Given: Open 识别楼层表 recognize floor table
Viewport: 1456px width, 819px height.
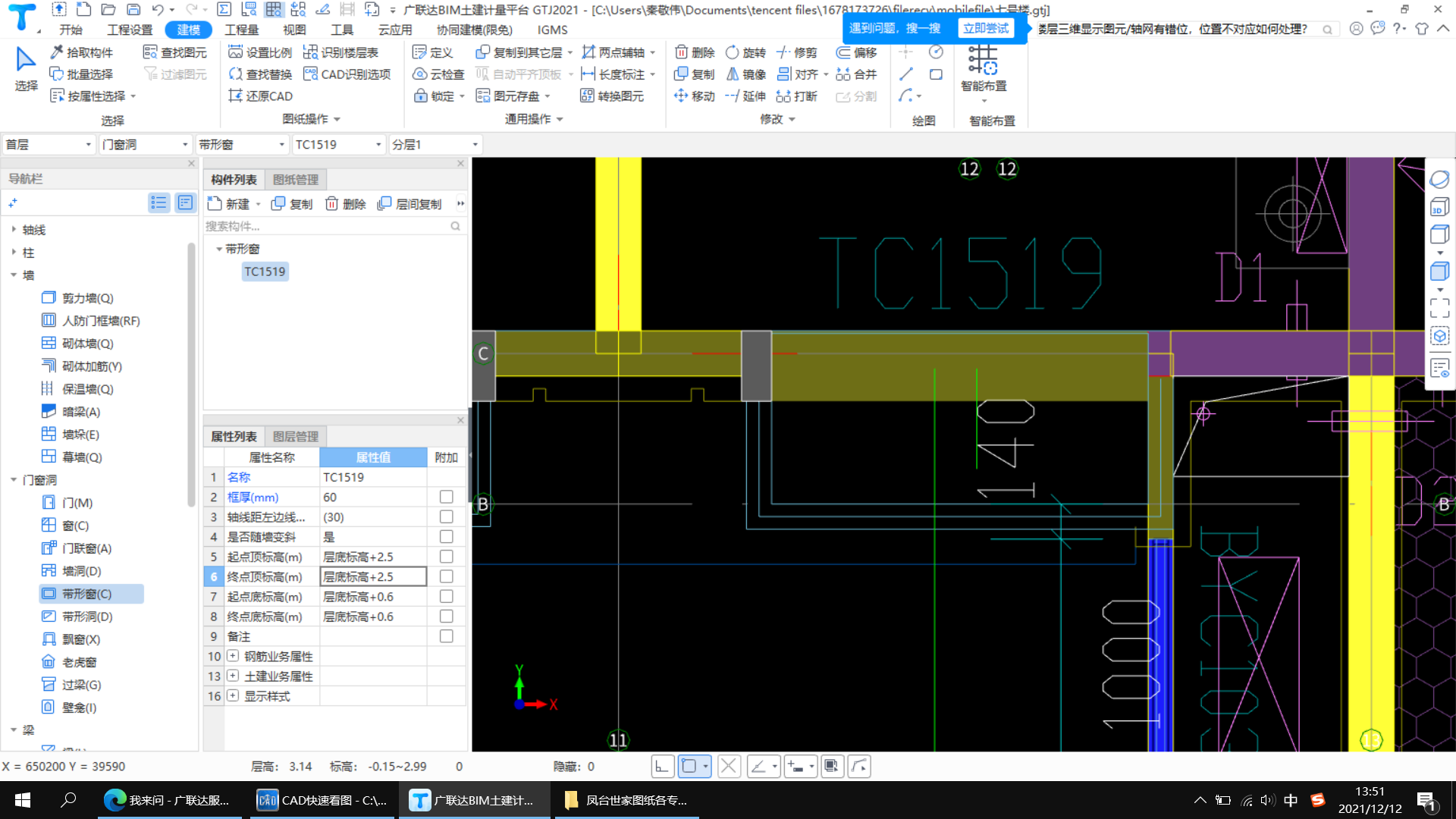Looking at the screenshot, I should click(340, 52).
